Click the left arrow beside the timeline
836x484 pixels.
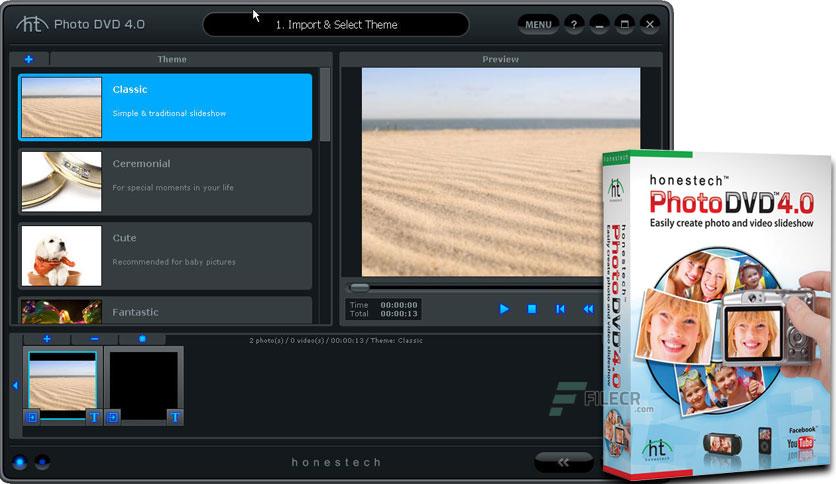pyautogui.click(x=15, y=385)
